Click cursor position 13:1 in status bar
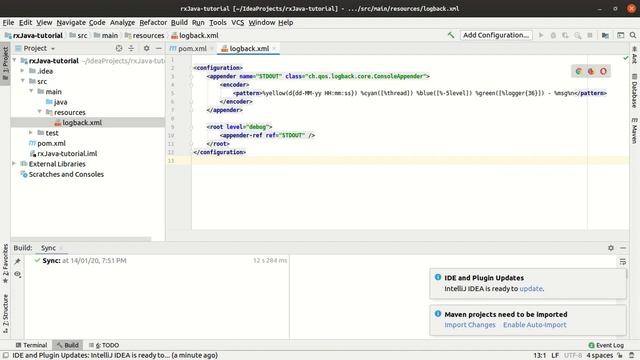 pyautogui.click(x=540, y=356)
